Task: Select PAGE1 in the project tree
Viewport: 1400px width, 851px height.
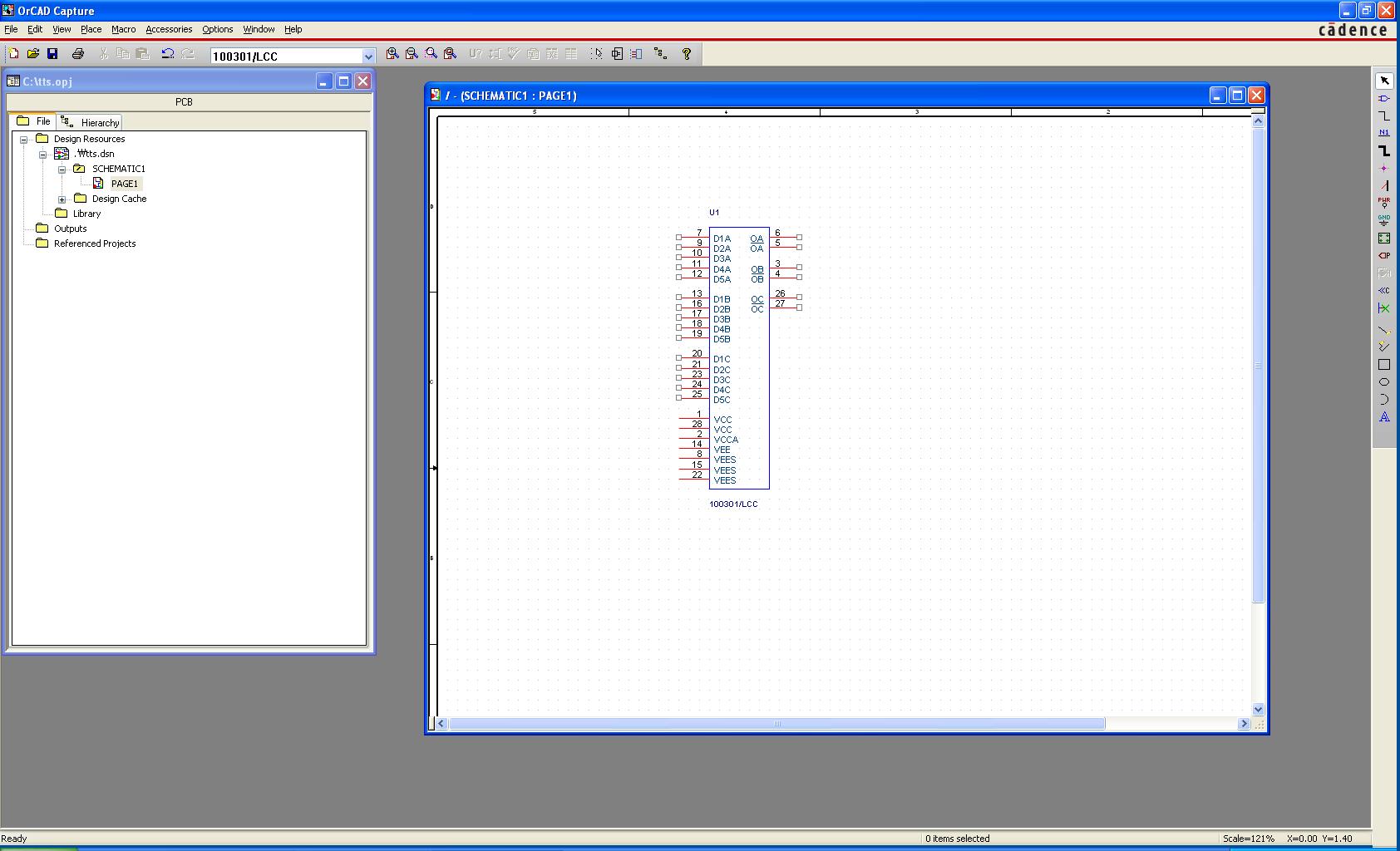Action: coord(125,184)
